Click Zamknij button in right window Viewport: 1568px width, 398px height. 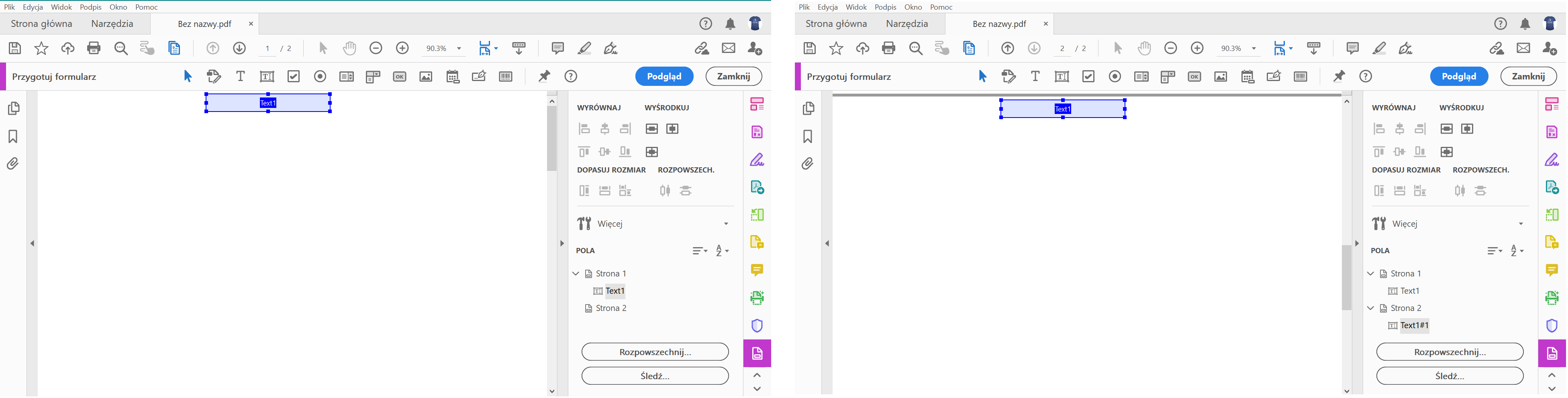click(x=1528, y=77)
